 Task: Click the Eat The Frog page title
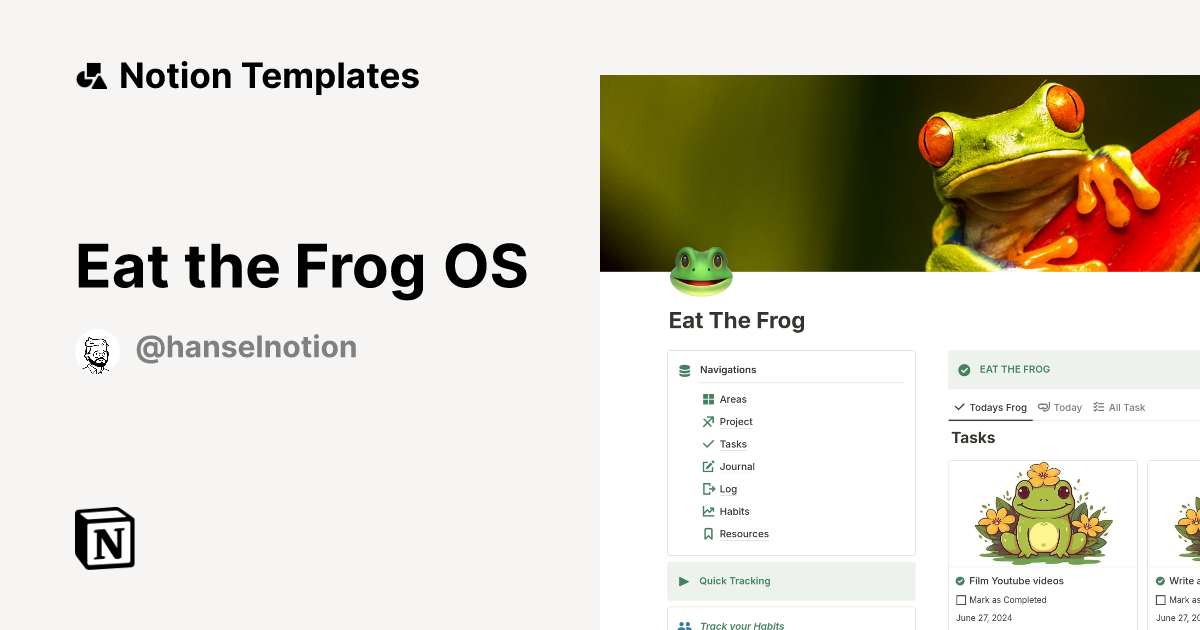(737, 320)
